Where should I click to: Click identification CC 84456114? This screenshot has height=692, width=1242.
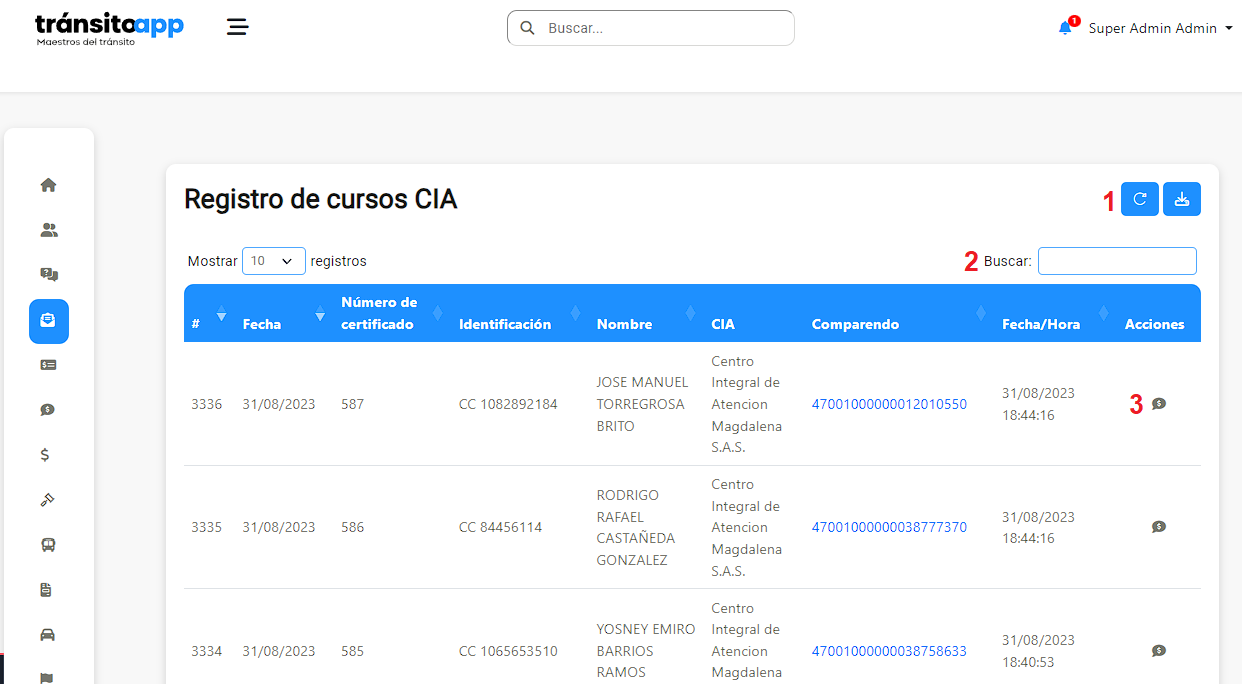(500, 527)
